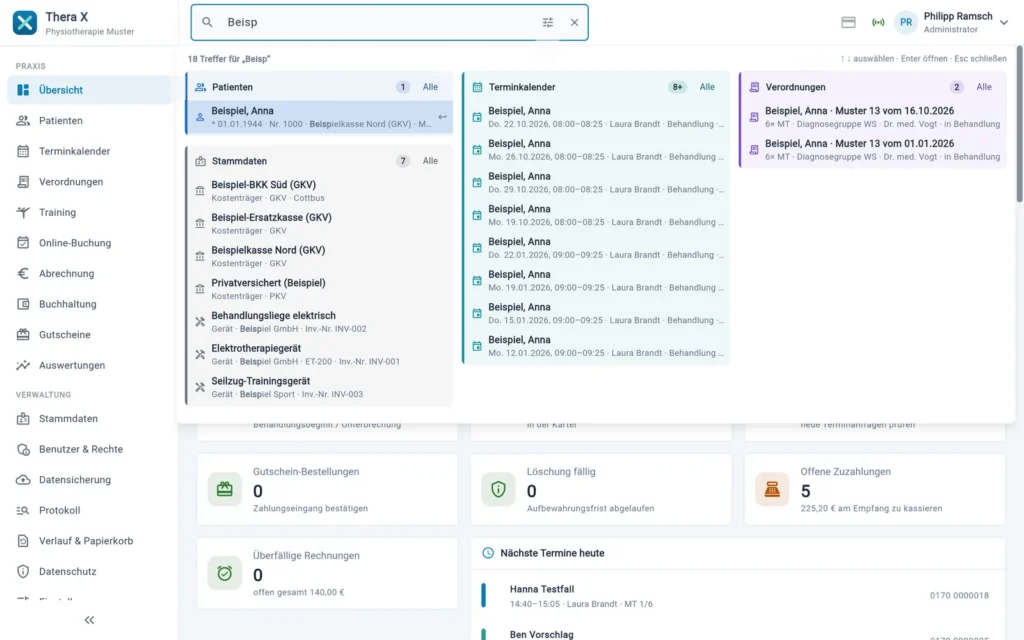Open Verordnung Muster 13 vom 16.10.2026
The width and height of the screenshot is (1024, 640).
[874, 117]
